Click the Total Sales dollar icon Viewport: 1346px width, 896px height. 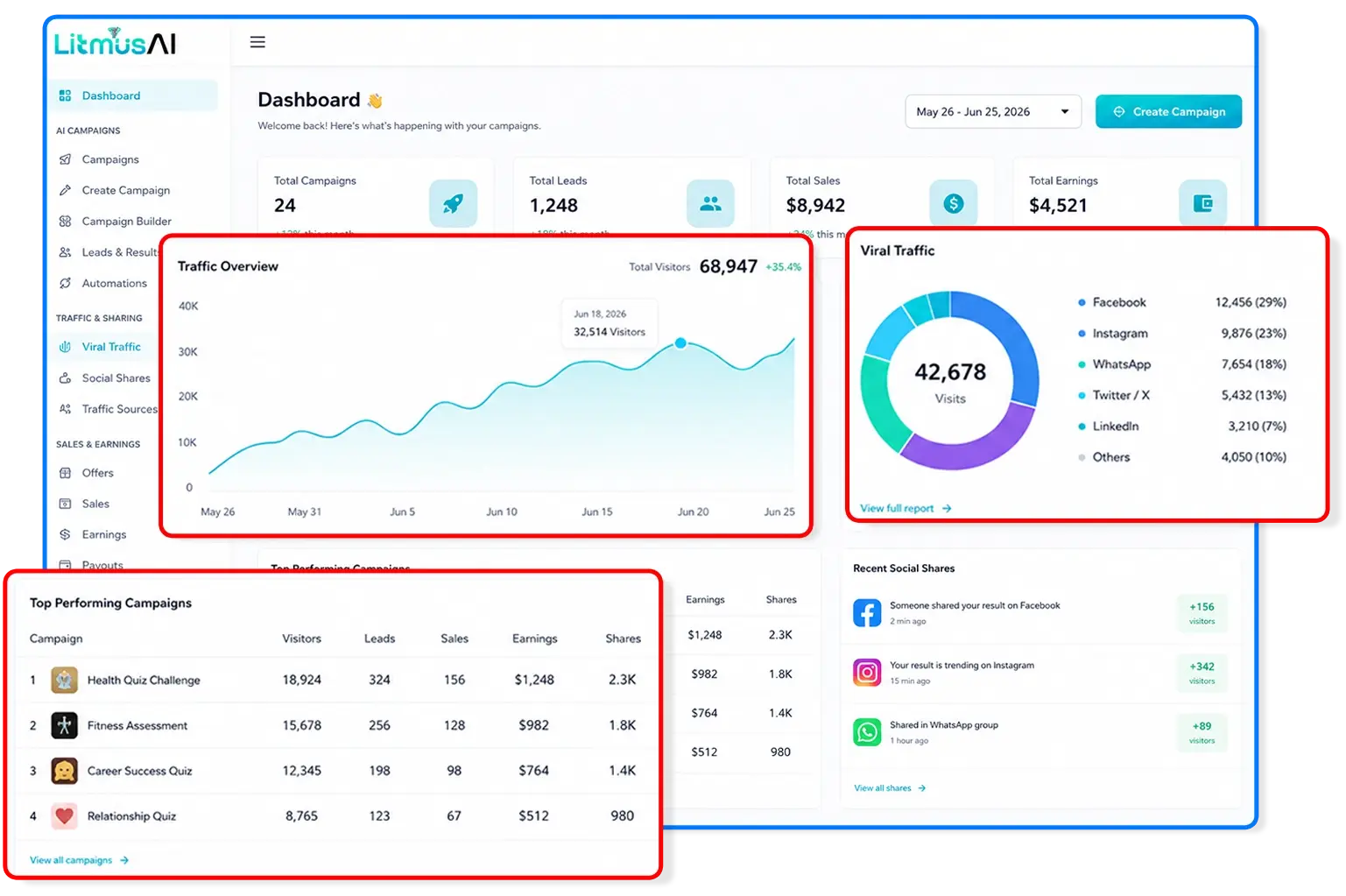pyautogui.click(x=954, y=203)
